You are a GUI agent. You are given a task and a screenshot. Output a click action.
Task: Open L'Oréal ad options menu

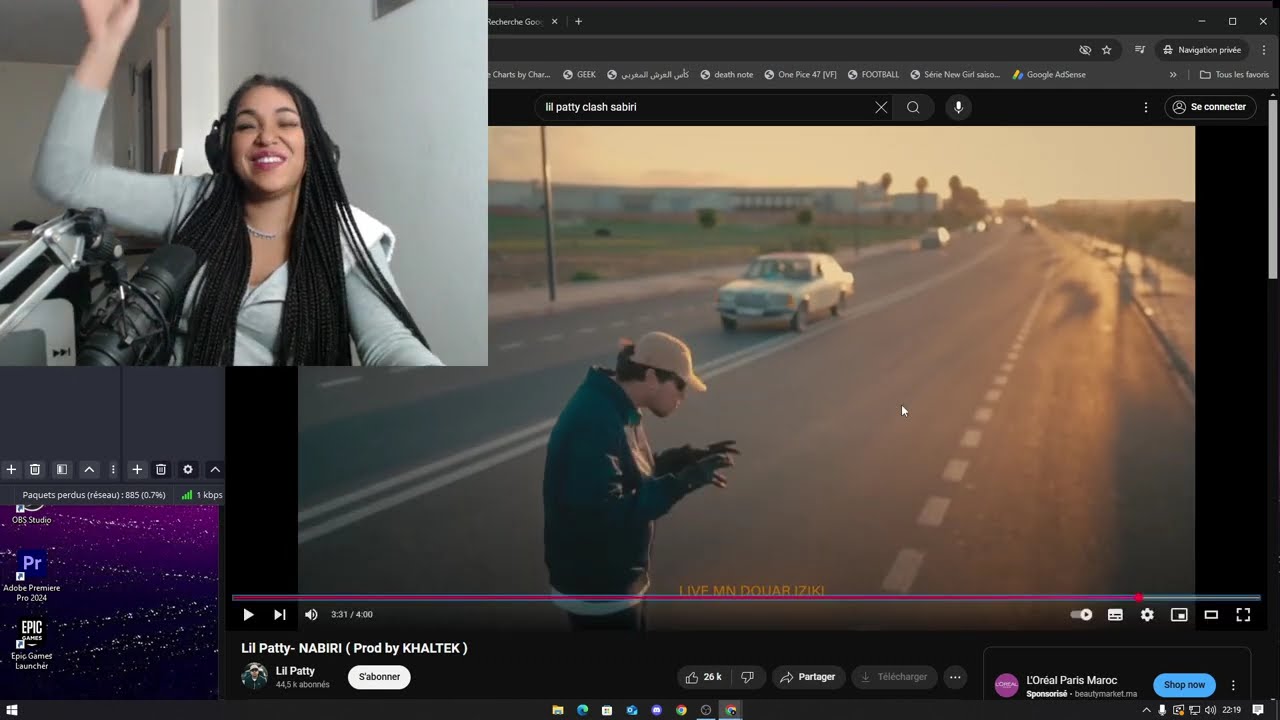pos(1233,685)
